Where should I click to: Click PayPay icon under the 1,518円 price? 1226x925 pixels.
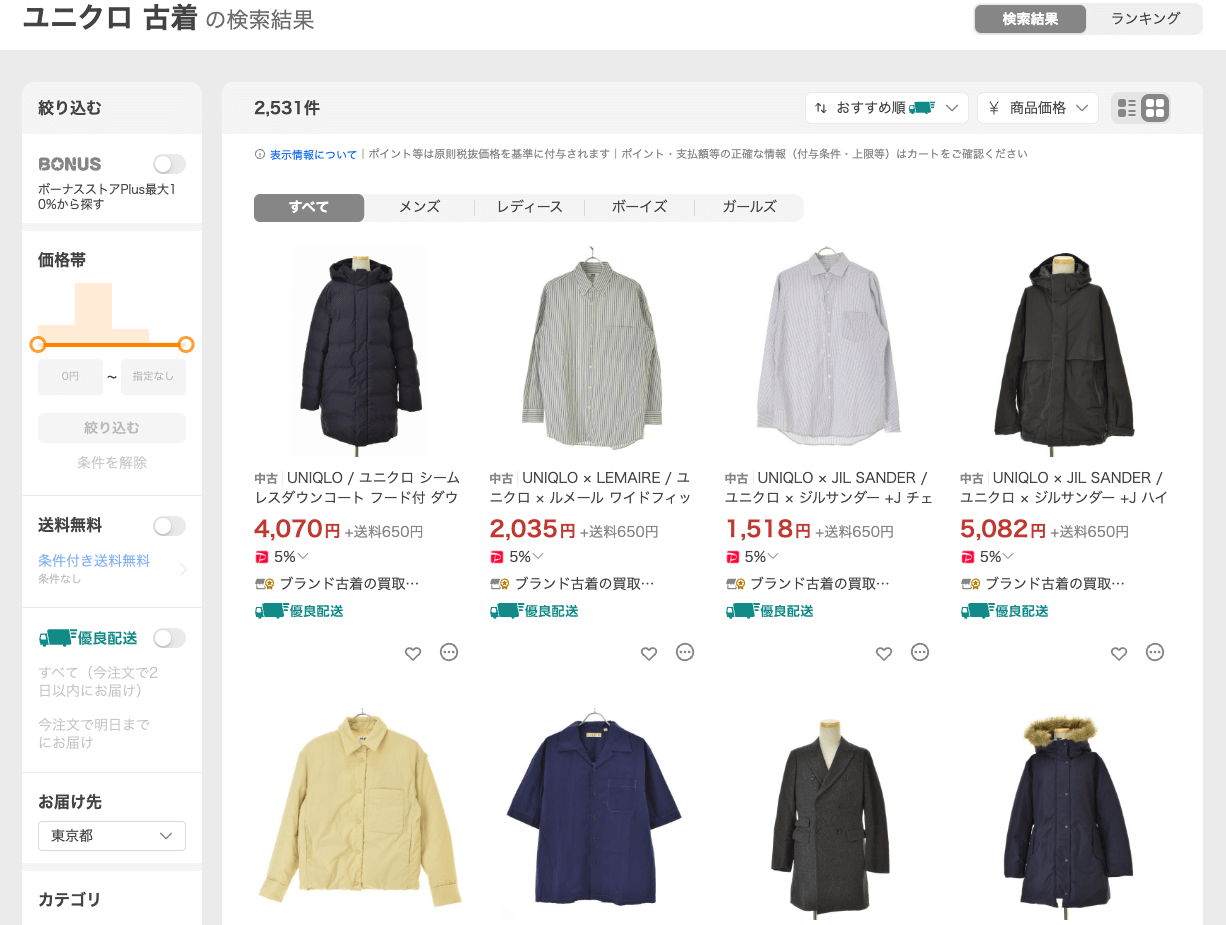[x=732, y=557]
